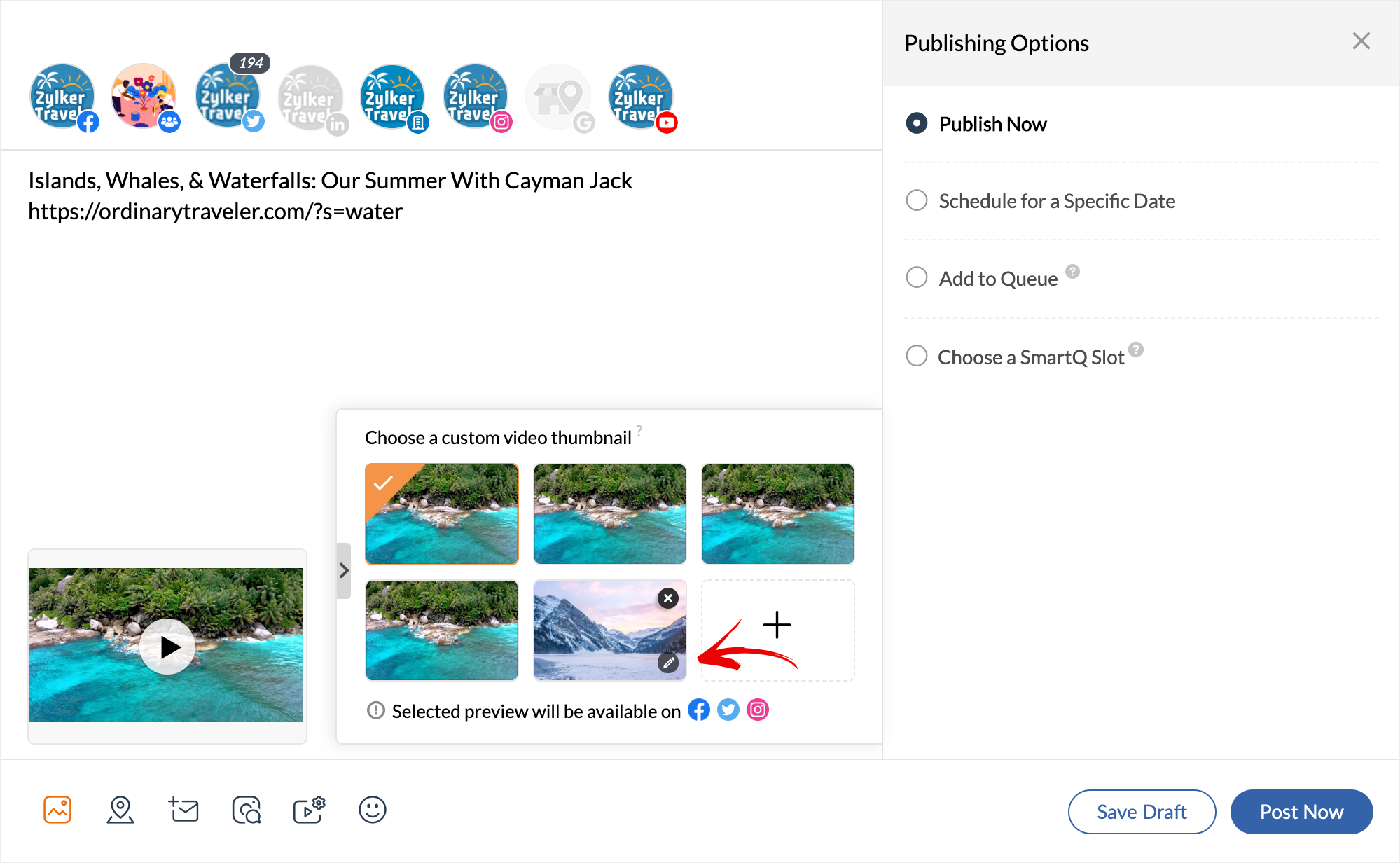The width and height of the screenshot is (1400, 863).
Task: Click the add image icon in bottom toolbar
Action: 57,810
